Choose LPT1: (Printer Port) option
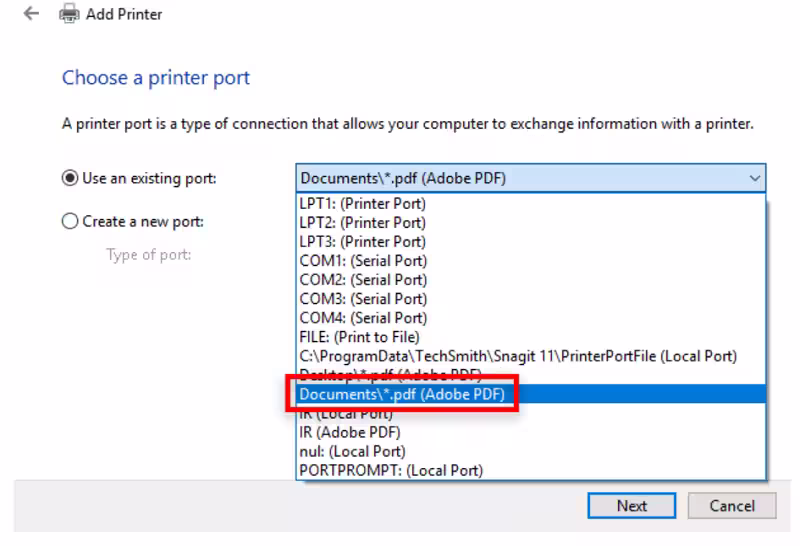 363,204
